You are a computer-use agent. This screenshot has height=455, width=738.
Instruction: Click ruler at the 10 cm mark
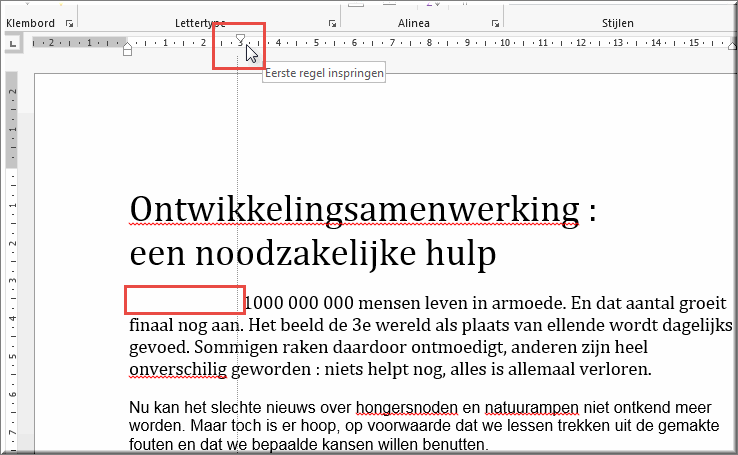(x=505, y=43)
